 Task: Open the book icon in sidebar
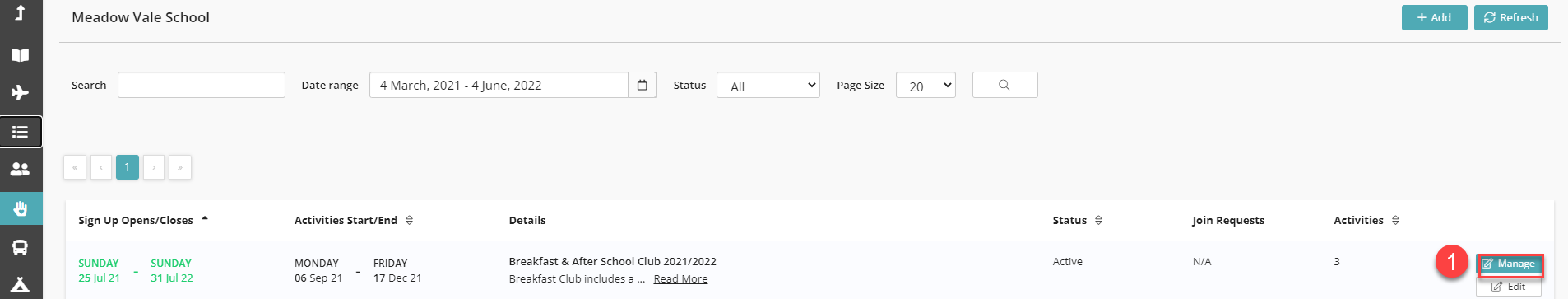pos(21,55)
